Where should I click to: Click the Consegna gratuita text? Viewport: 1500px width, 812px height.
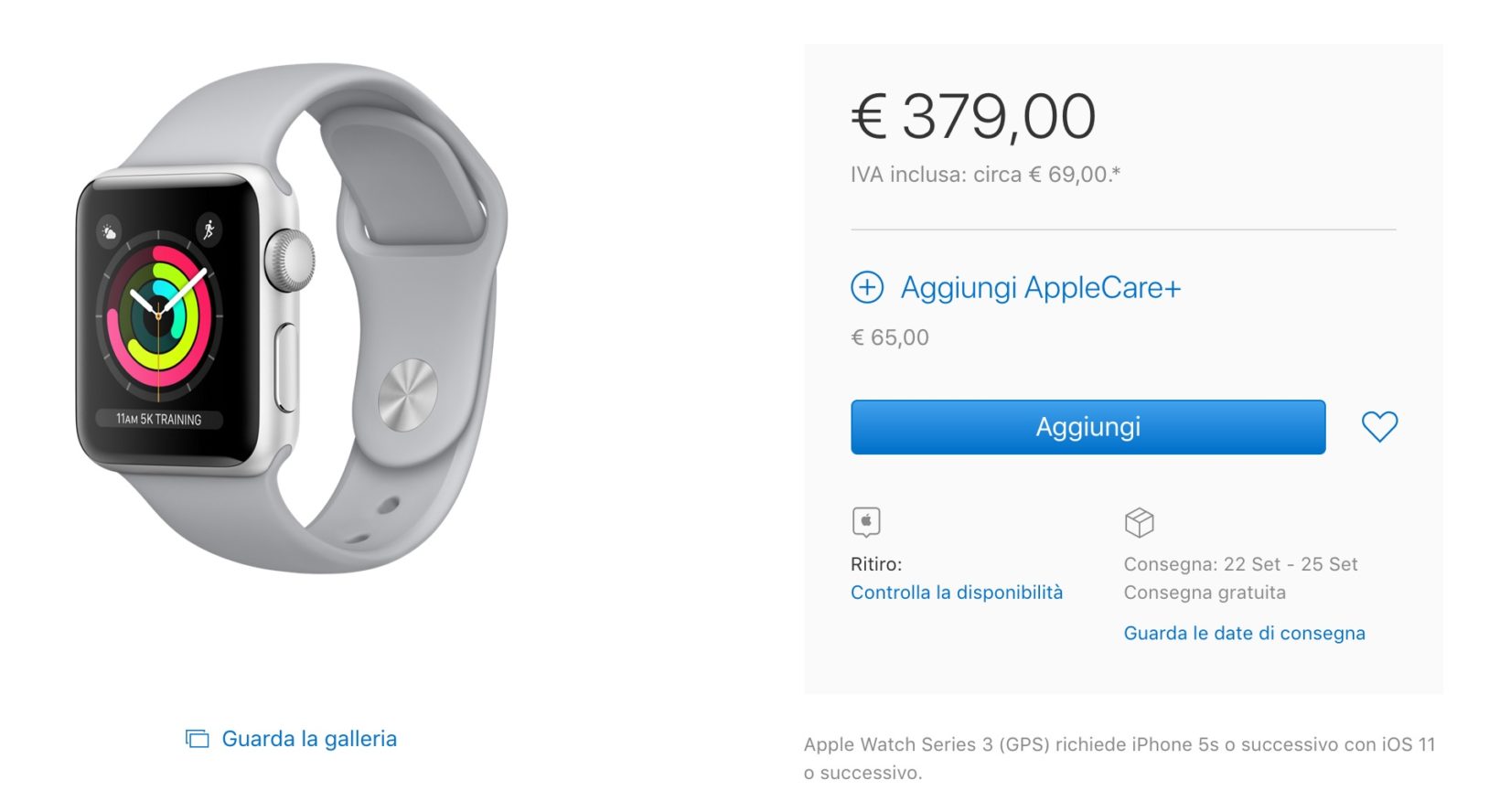click(1205, 593)
